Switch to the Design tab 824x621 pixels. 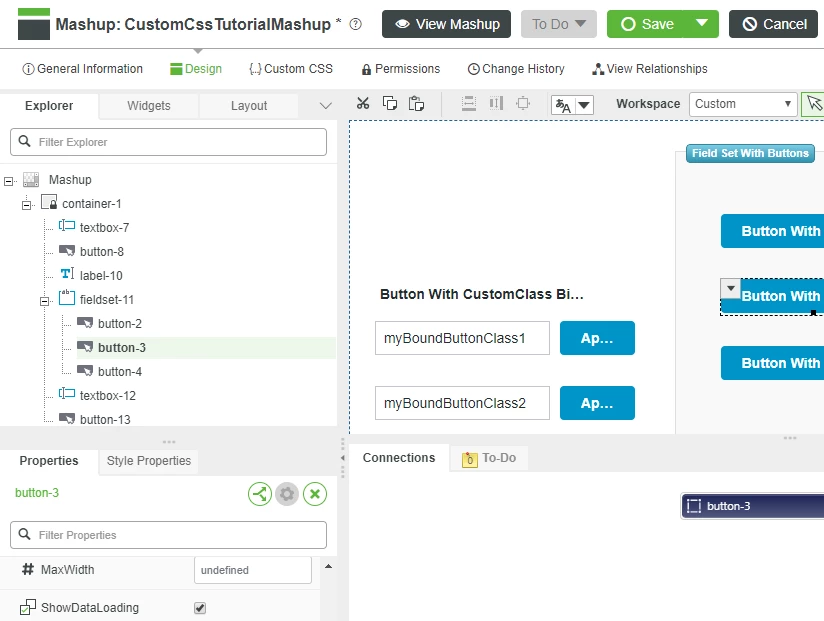(196, 69)
